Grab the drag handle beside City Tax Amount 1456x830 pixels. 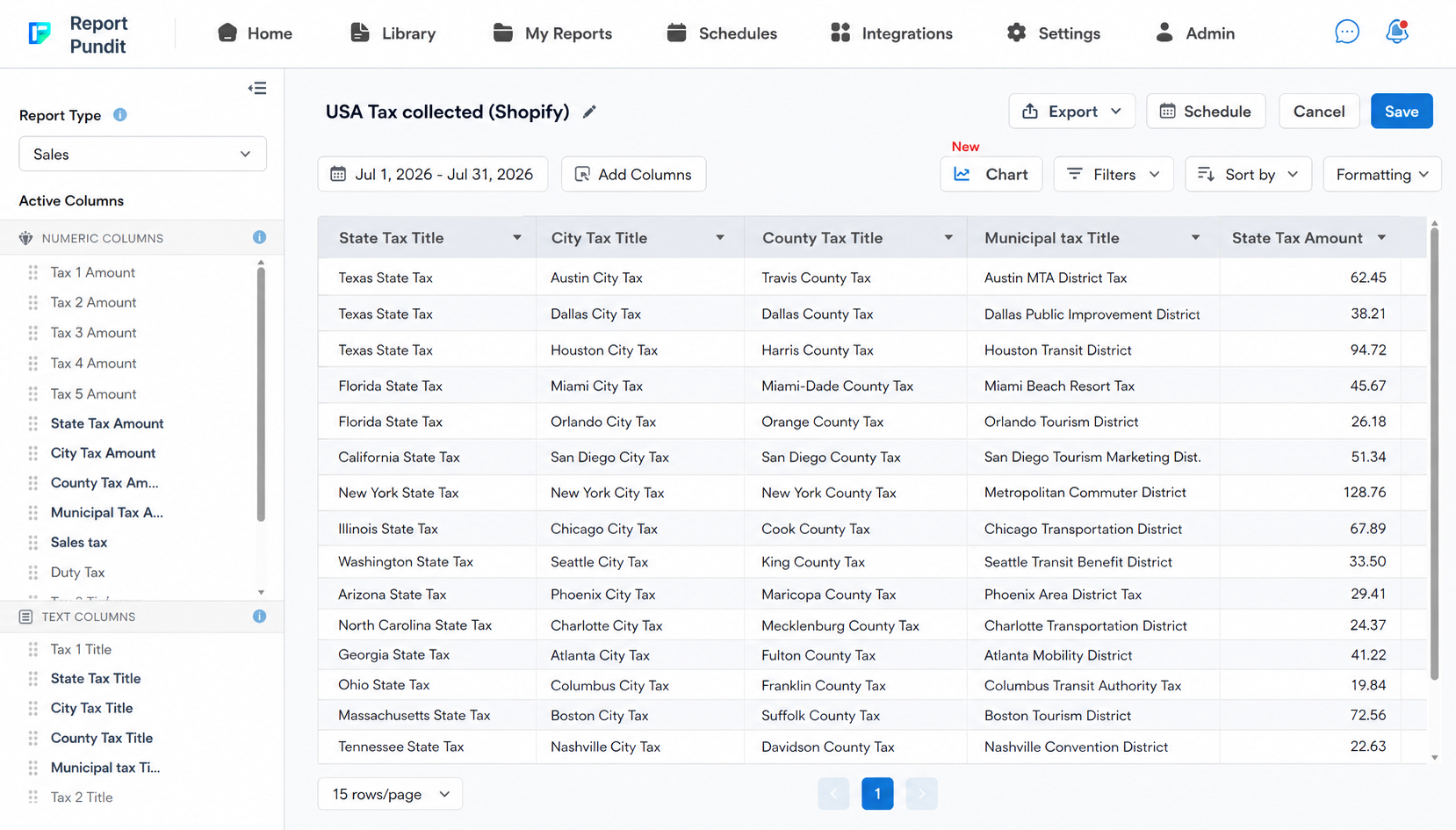click(33, 453)
